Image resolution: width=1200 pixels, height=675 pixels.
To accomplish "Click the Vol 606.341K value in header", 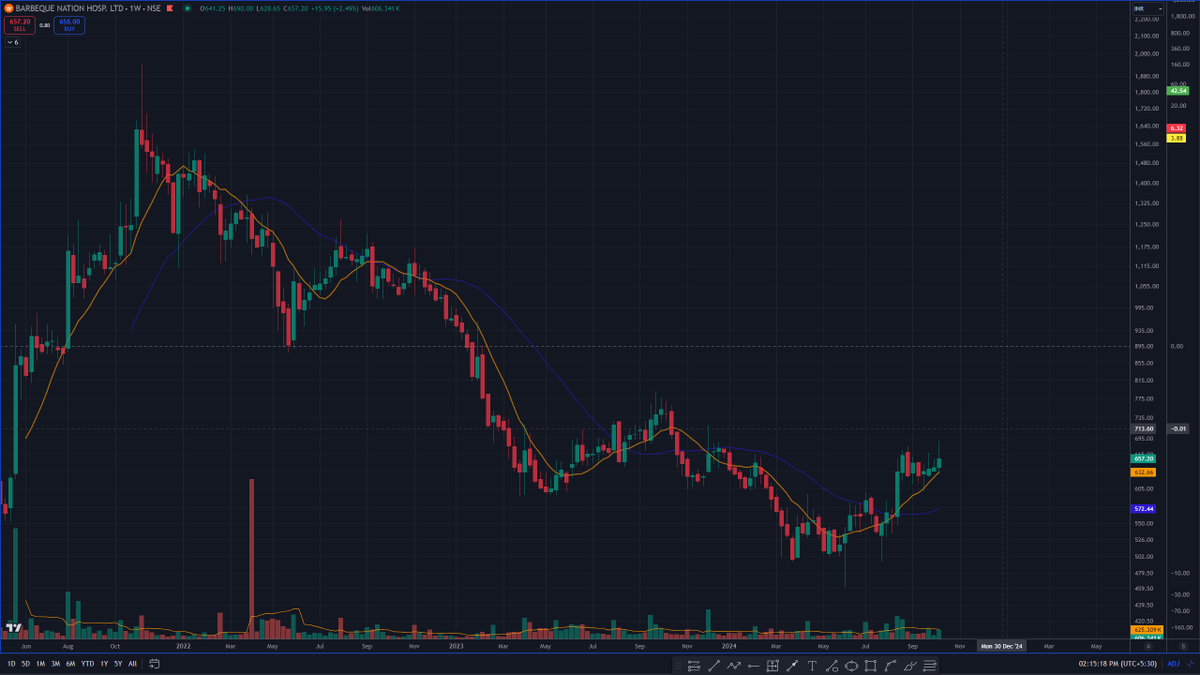I will click(x=380, y=8).
